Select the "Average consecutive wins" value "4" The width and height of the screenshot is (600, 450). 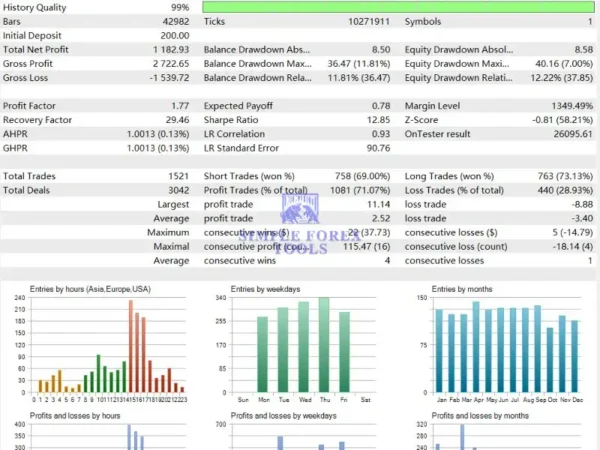point(387,261)
